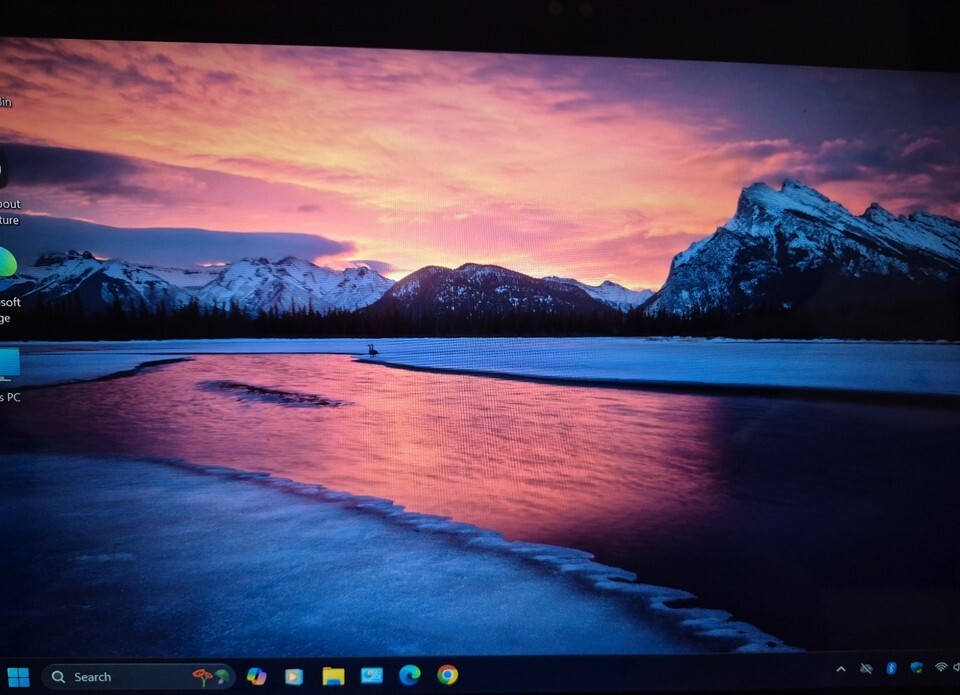Viewport: 960px width, 695px height.
Task: Launch Copilot from the taskbar
Action: [256, 676]
